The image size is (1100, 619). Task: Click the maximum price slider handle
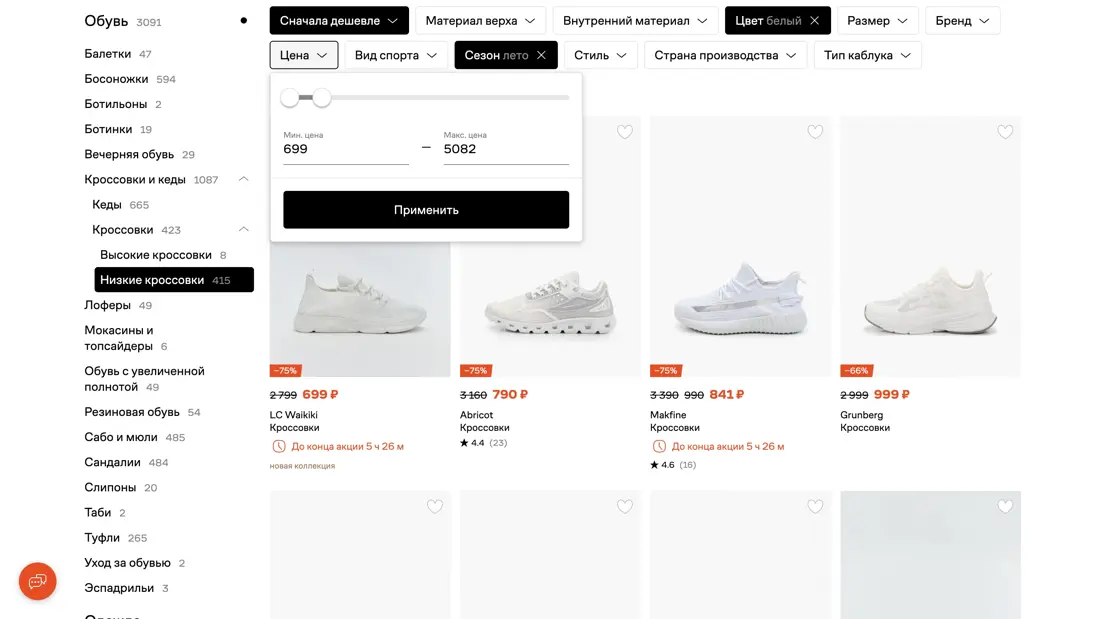point(322,98)
